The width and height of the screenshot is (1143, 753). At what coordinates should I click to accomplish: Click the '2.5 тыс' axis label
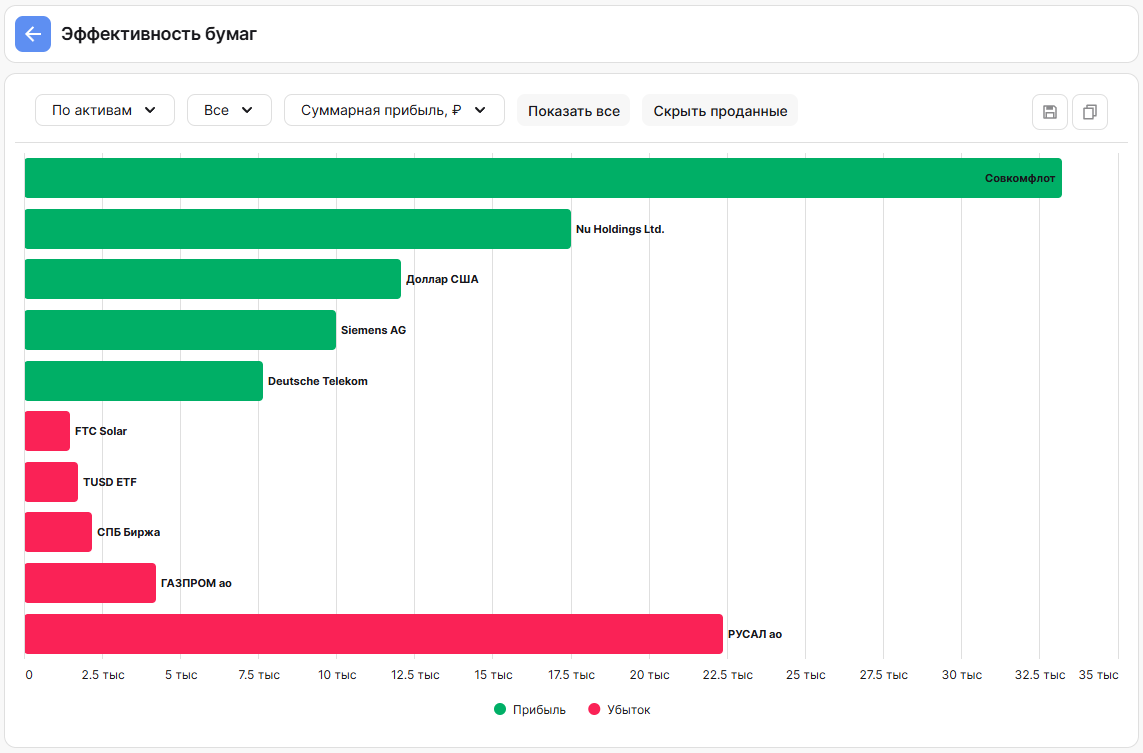coord(103,675)
